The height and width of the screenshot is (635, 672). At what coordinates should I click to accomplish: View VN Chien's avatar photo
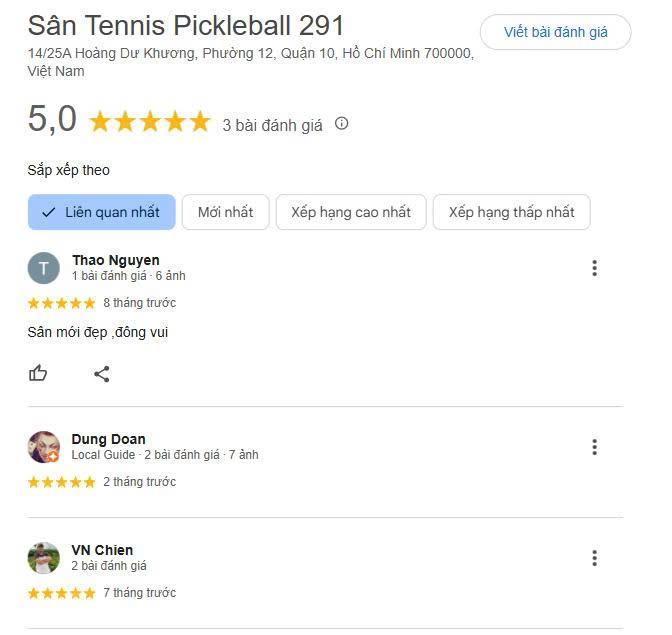click(44, 558)
